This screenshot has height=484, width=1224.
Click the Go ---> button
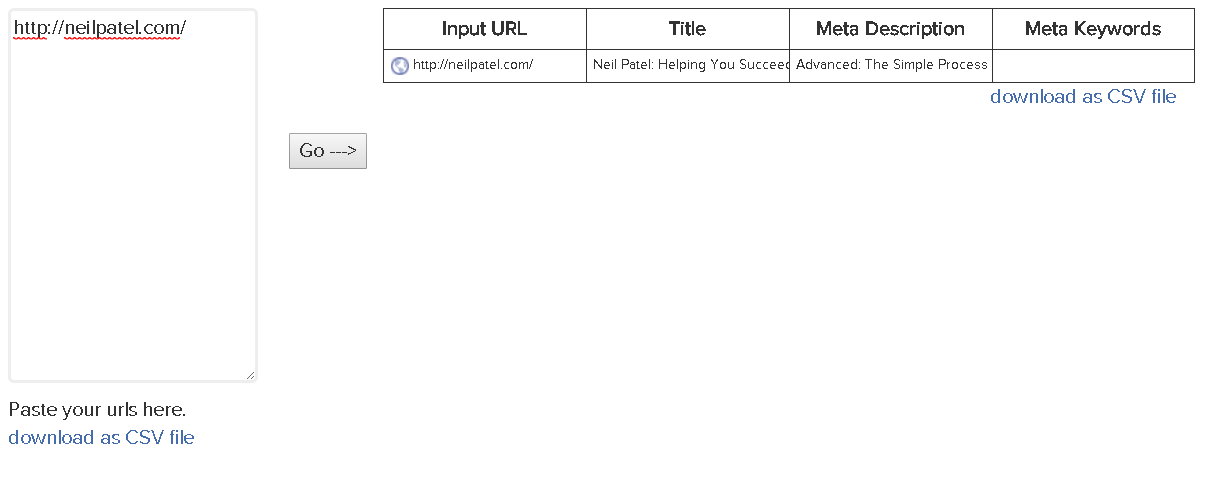(x=328, y=151)
